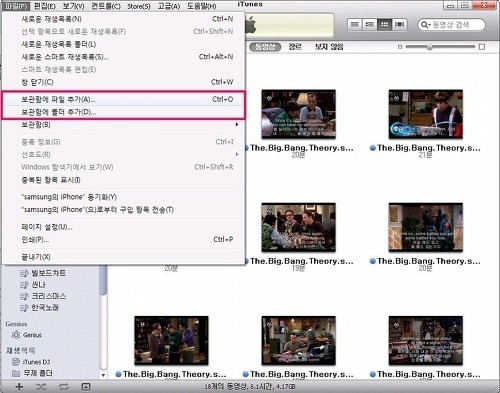Switch to list view icon

pos(355,24)
